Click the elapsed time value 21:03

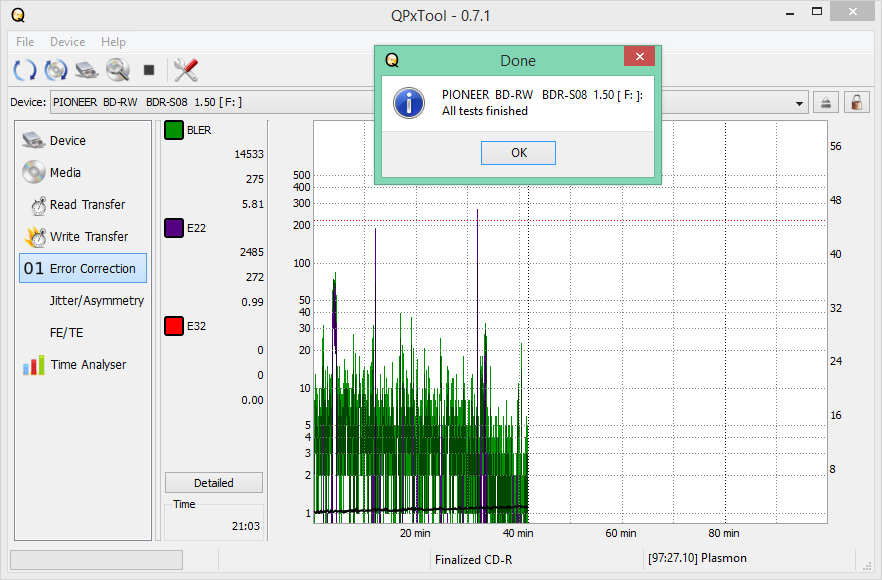click(246, 526)
